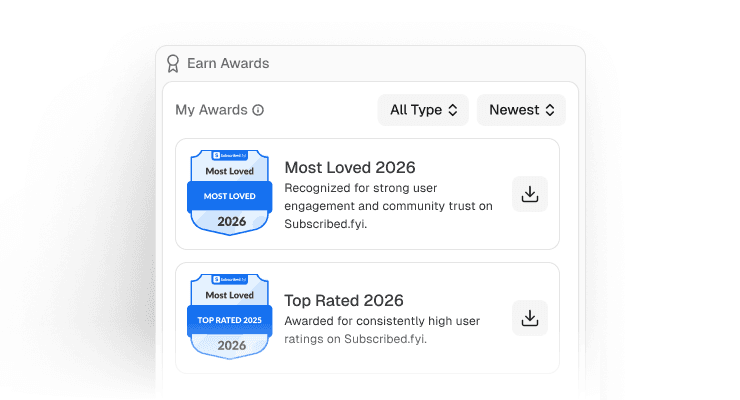Screen dimensions: 740x400
Task: Click the chevron arrows on Newest
Action: pyautogui.click(x=550, y=110)
